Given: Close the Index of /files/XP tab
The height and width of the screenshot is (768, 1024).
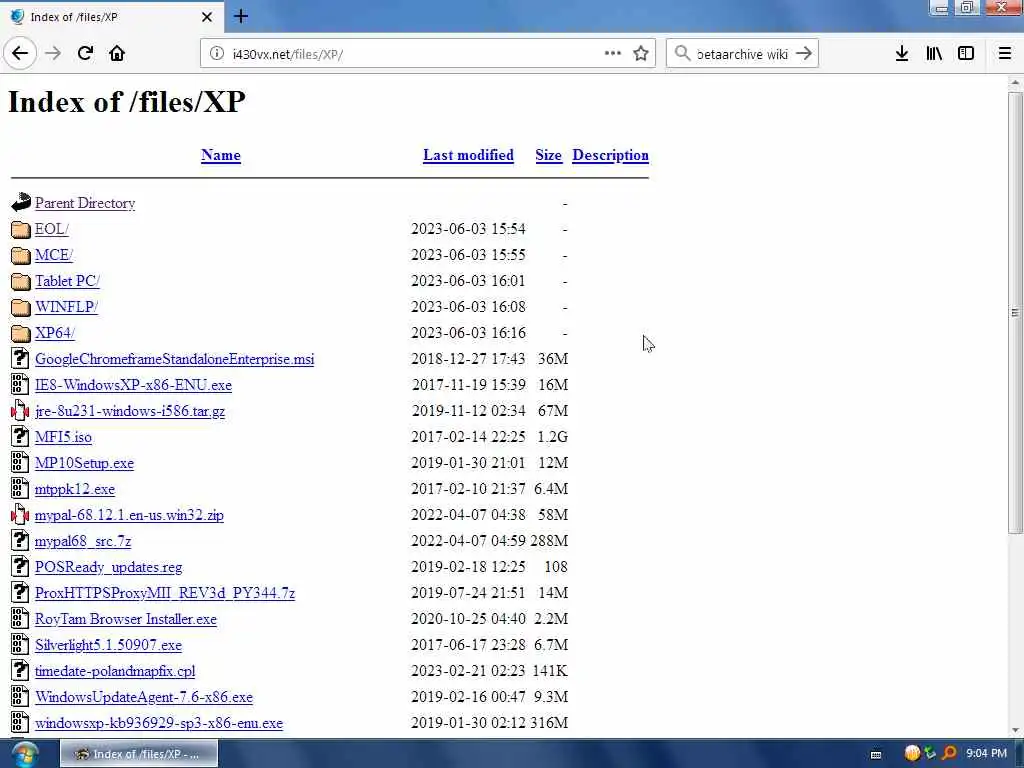Looking at the screenshot, I should 207,17.
